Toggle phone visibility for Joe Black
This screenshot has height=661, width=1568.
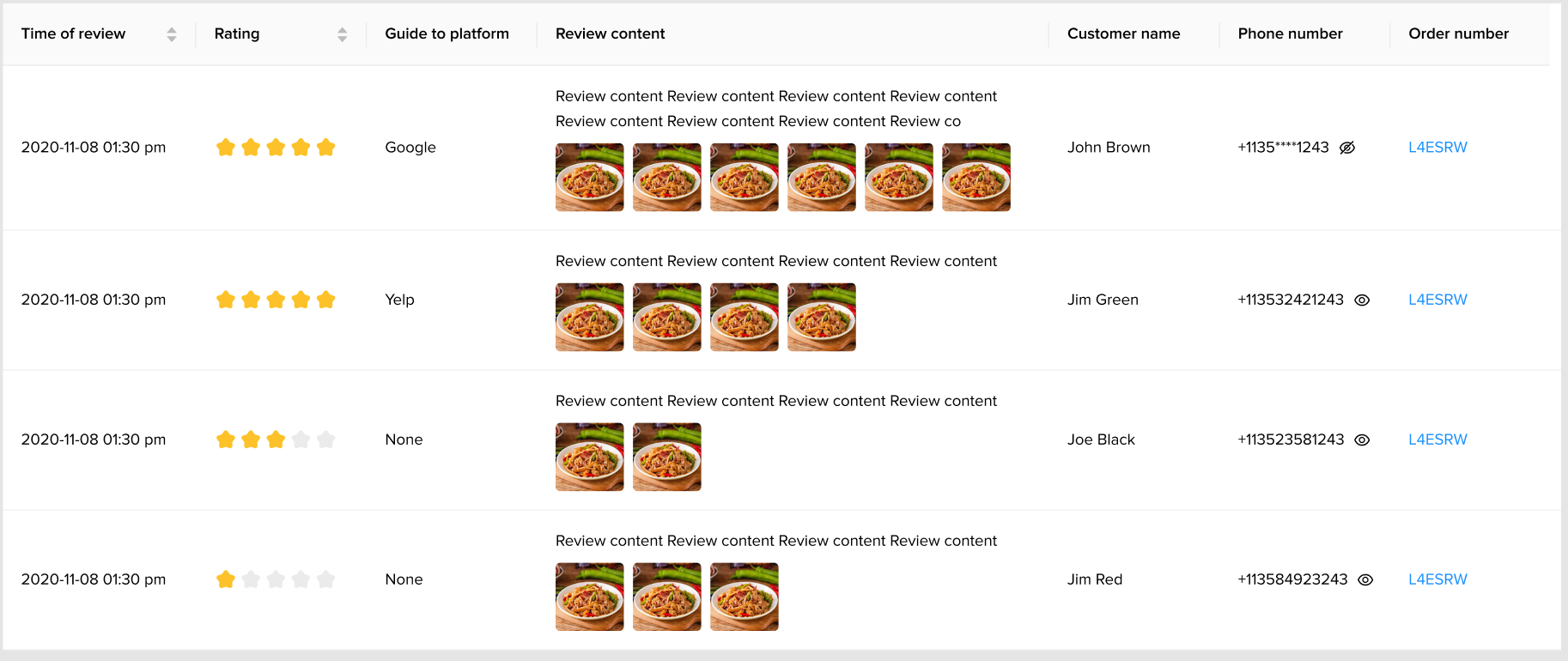1362,440
